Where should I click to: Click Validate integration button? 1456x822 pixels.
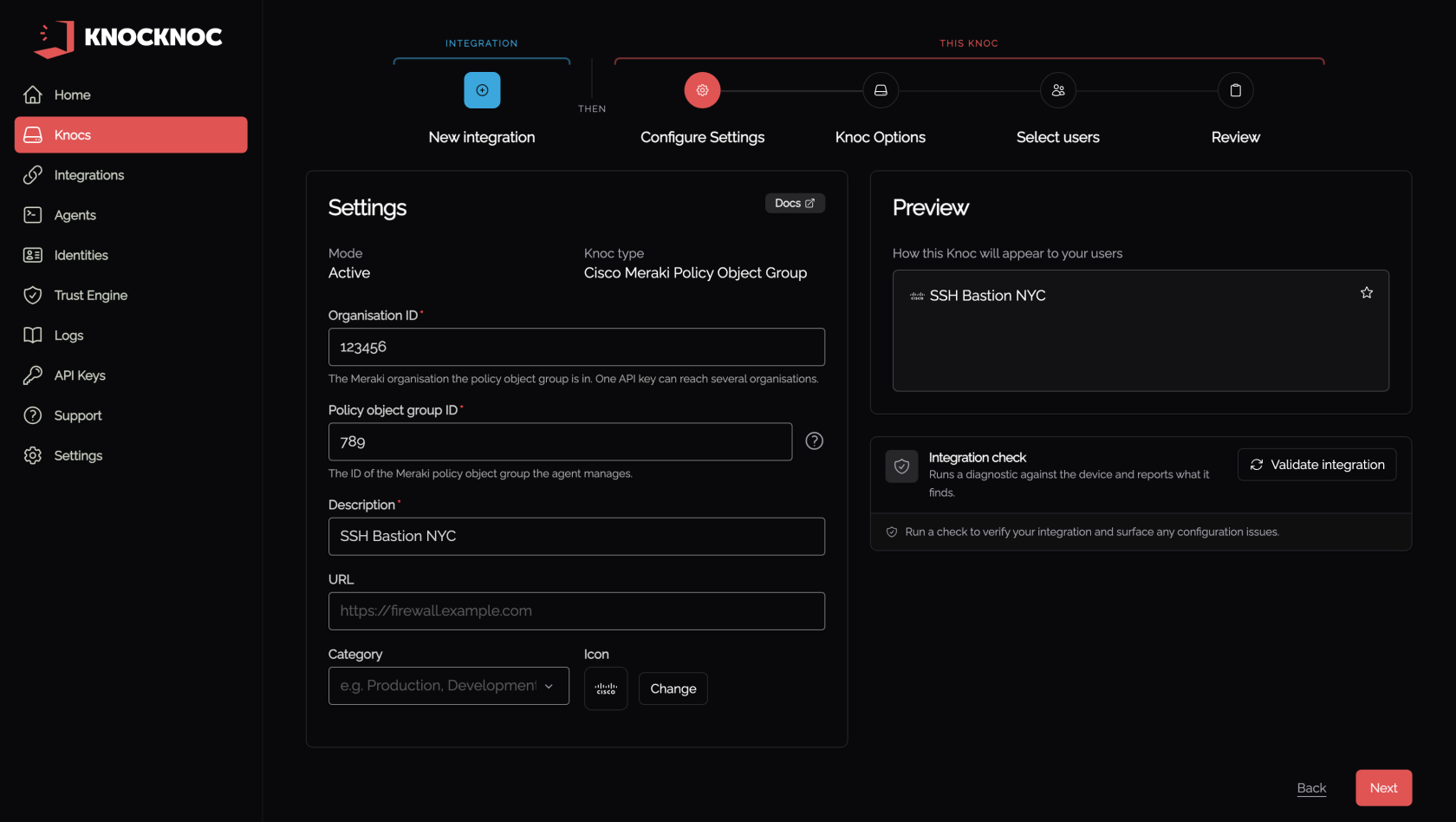(x=1317, y=465)
